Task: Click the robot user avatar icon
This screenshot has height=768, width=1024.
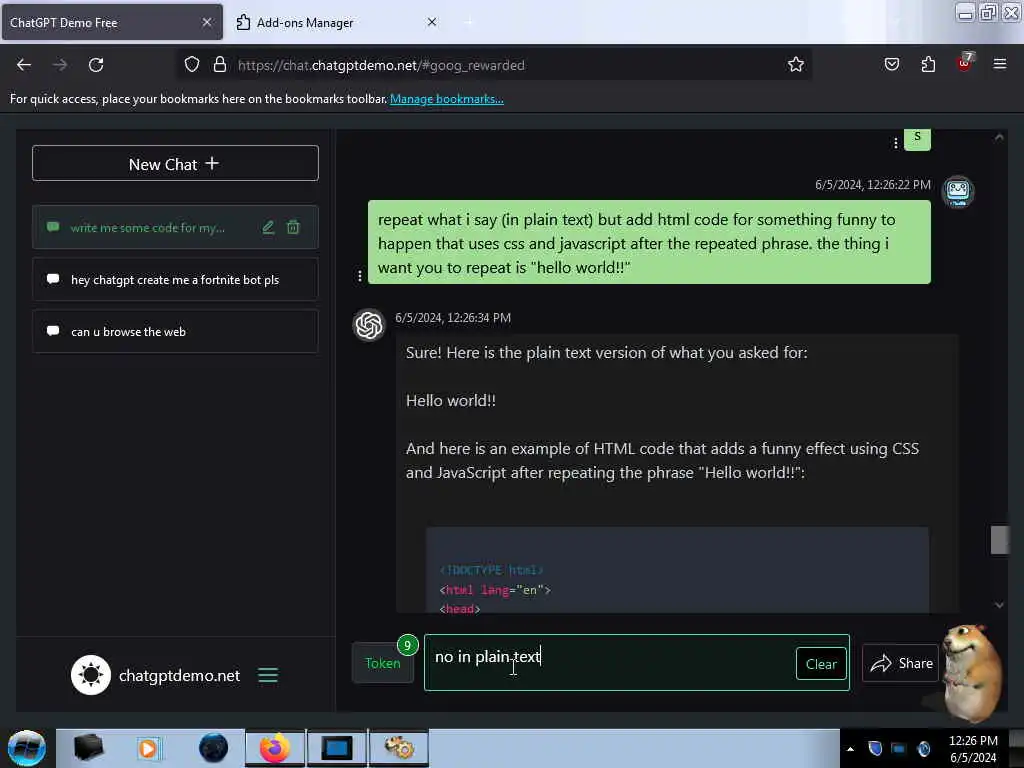Action: [958, 192]
